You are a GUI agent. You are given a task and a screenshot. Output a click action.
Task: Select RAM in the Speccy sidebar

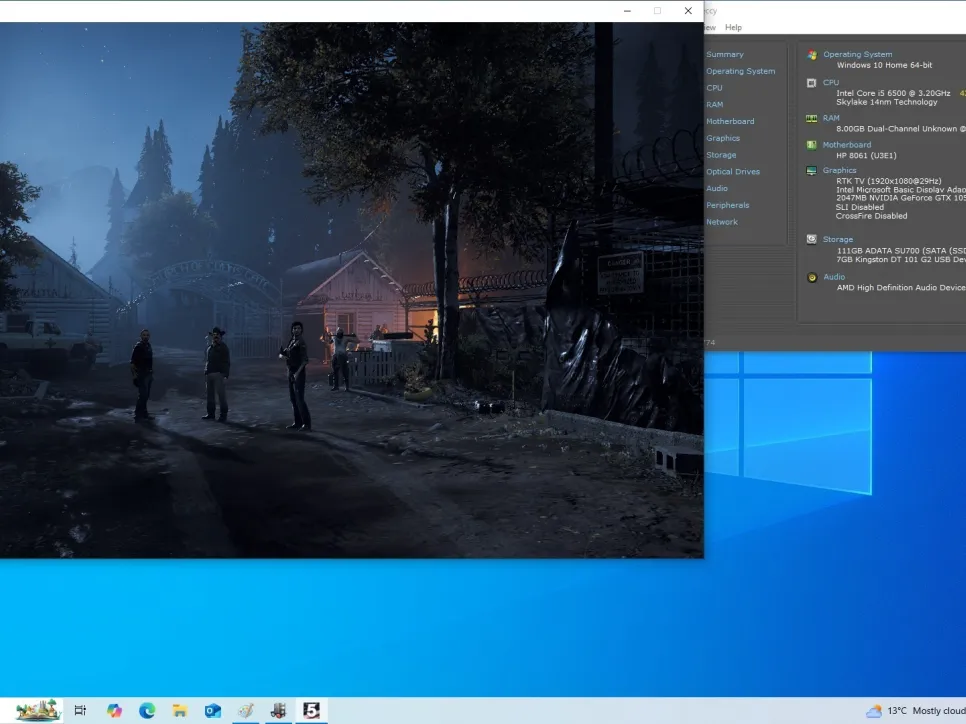[715, 104]
